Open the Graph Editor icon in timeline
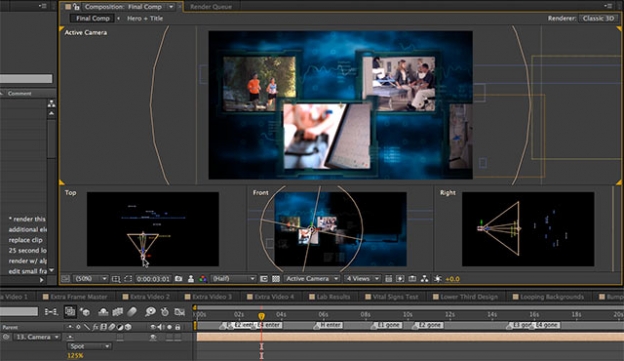Screen dimensions: 624x361 click(180, 312)
